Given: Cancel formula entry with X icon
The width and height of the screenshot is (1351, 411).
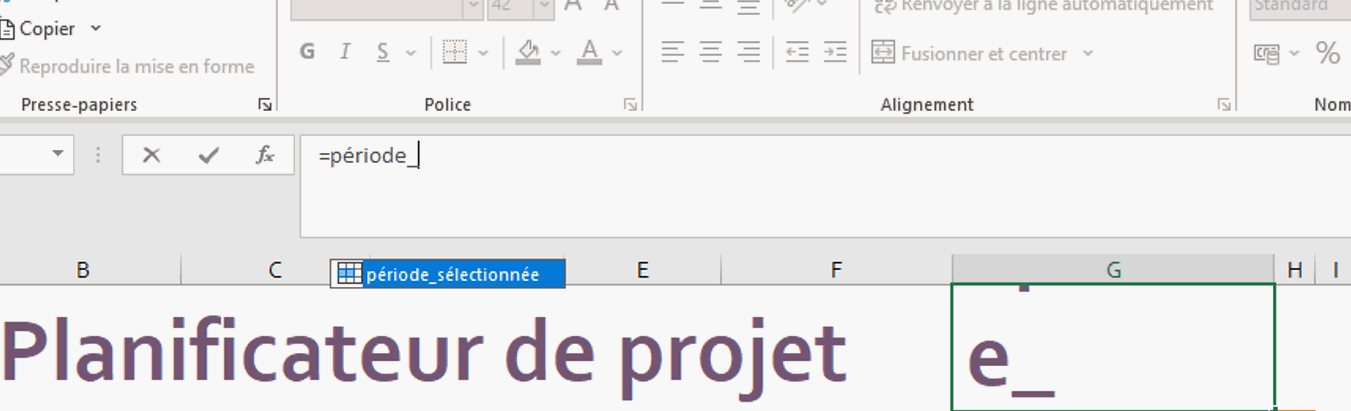Looking at the screenshot, I should point(152,155).
